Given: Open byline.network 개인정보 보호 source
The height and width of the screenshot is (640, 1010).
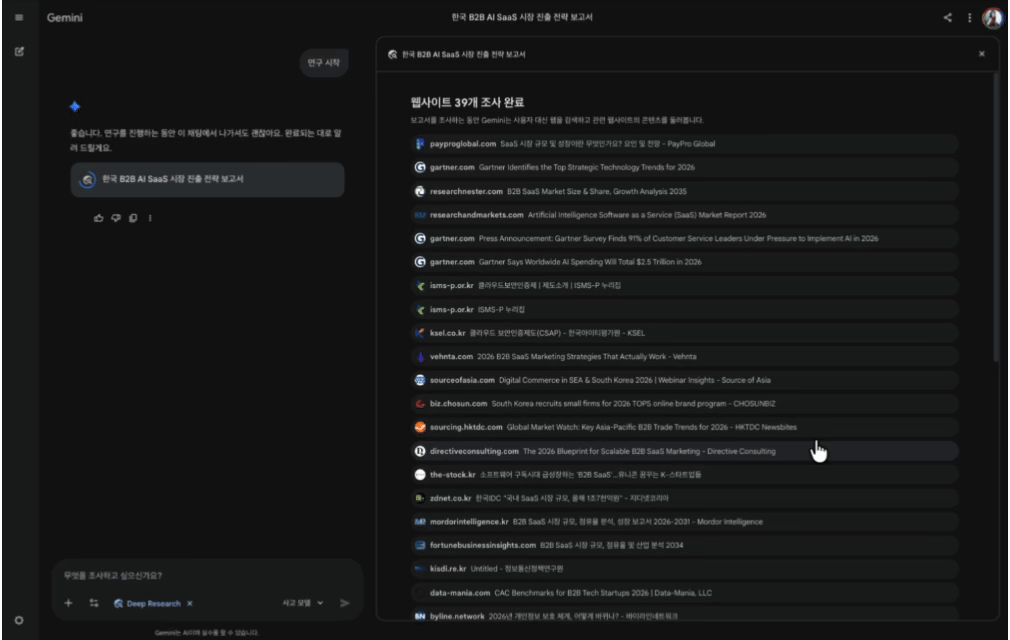Looking at the screenshot, I should coord(685,616).
